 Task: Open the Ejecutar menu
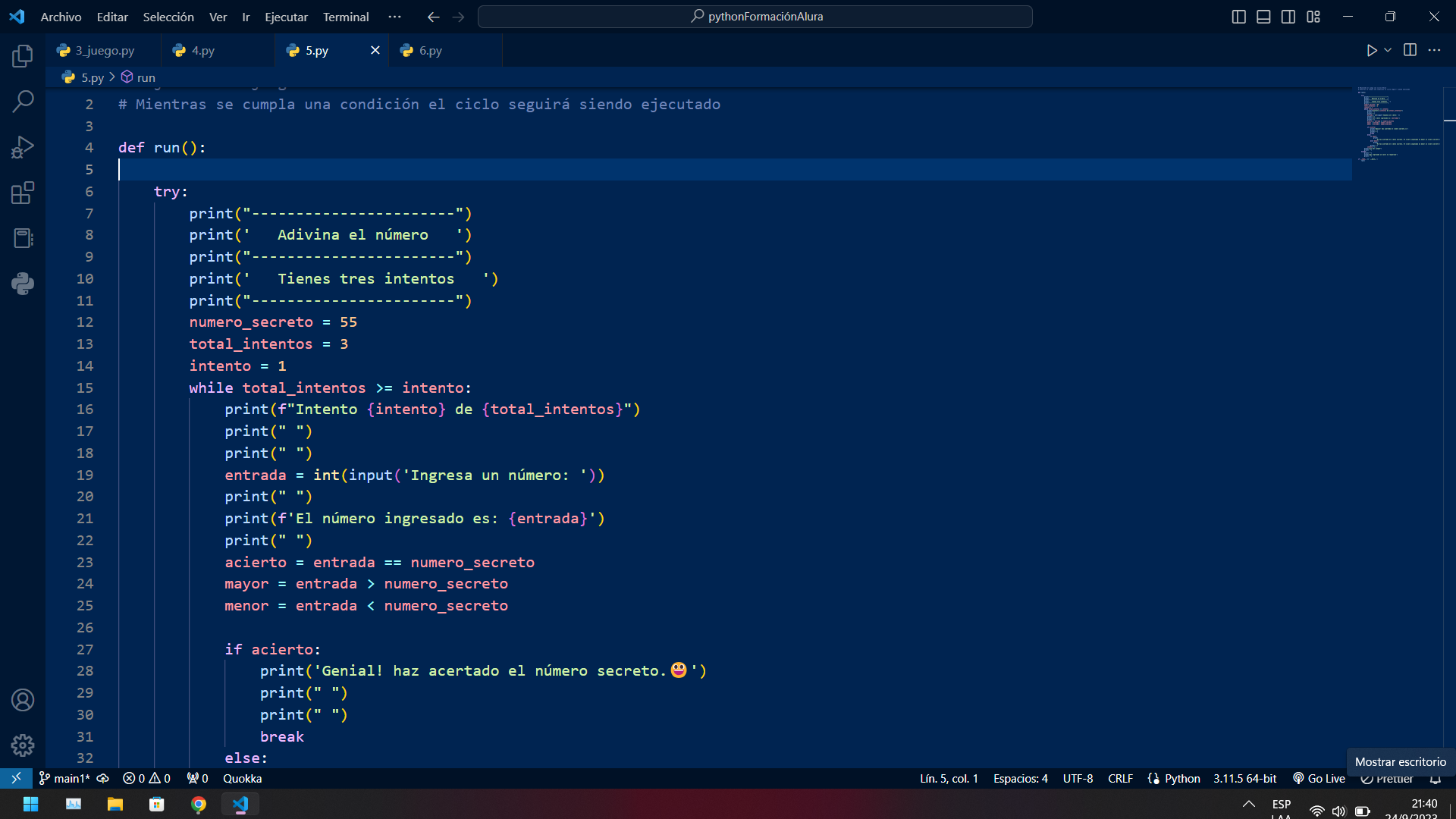point(287,17)
